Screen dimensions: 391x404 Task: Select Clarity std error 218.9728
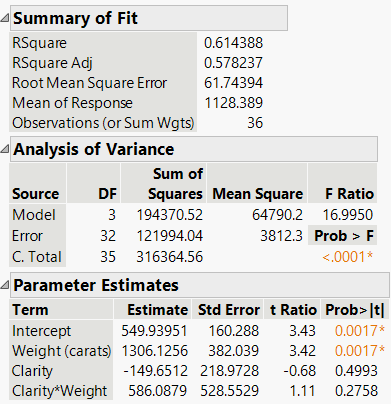pyautogui.click(x=229, y=371)
